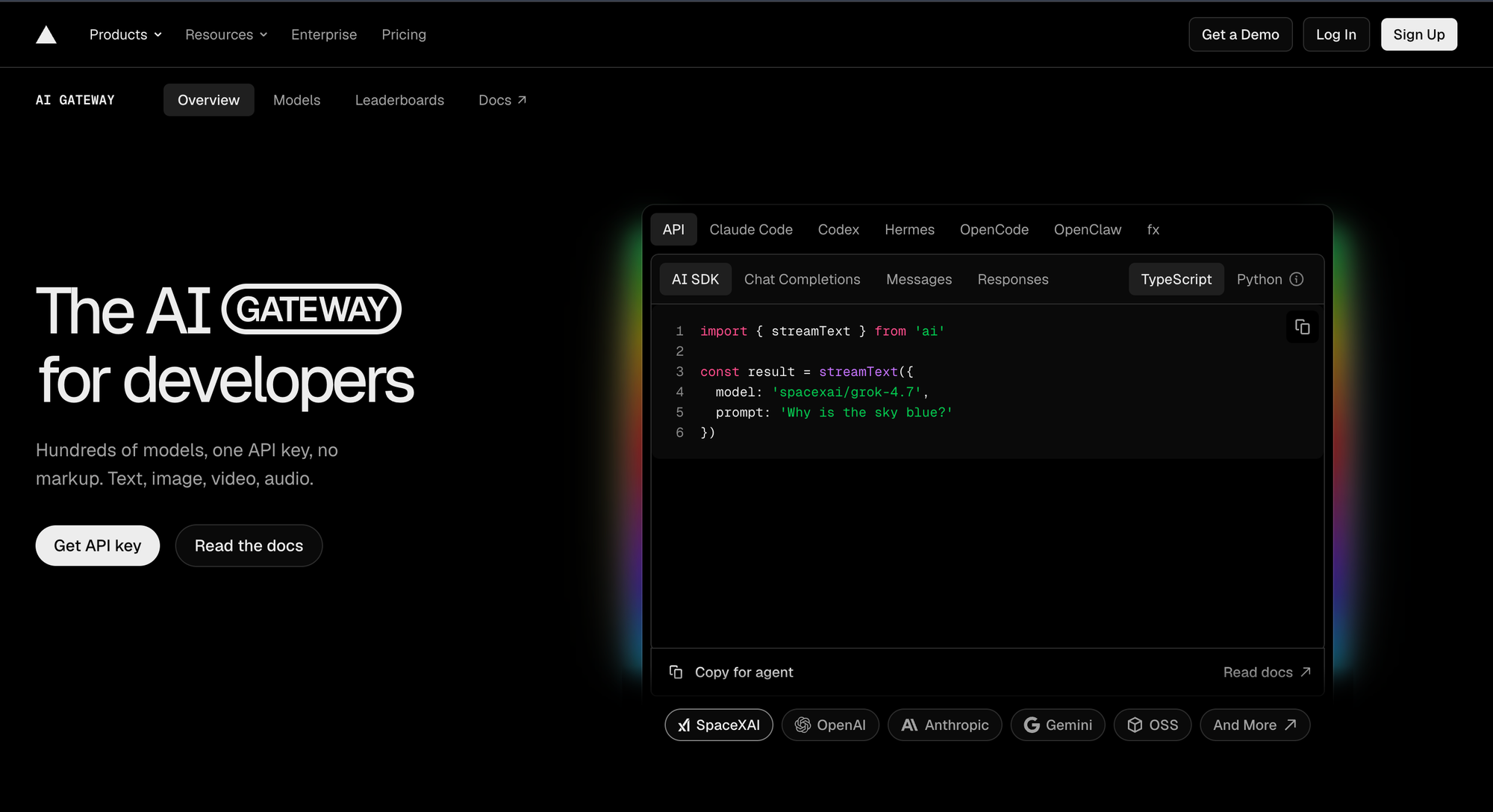Viewport: 1493px width, 812px height.
Task: Switch language to TypeScript
Action: (x=1176, y=279)
